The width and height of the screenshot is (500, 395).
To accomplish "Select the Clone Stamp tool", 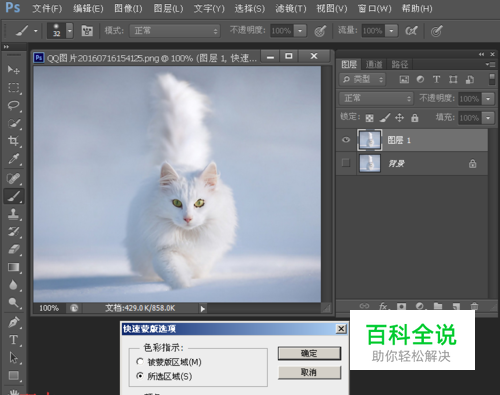I will 14,214.
